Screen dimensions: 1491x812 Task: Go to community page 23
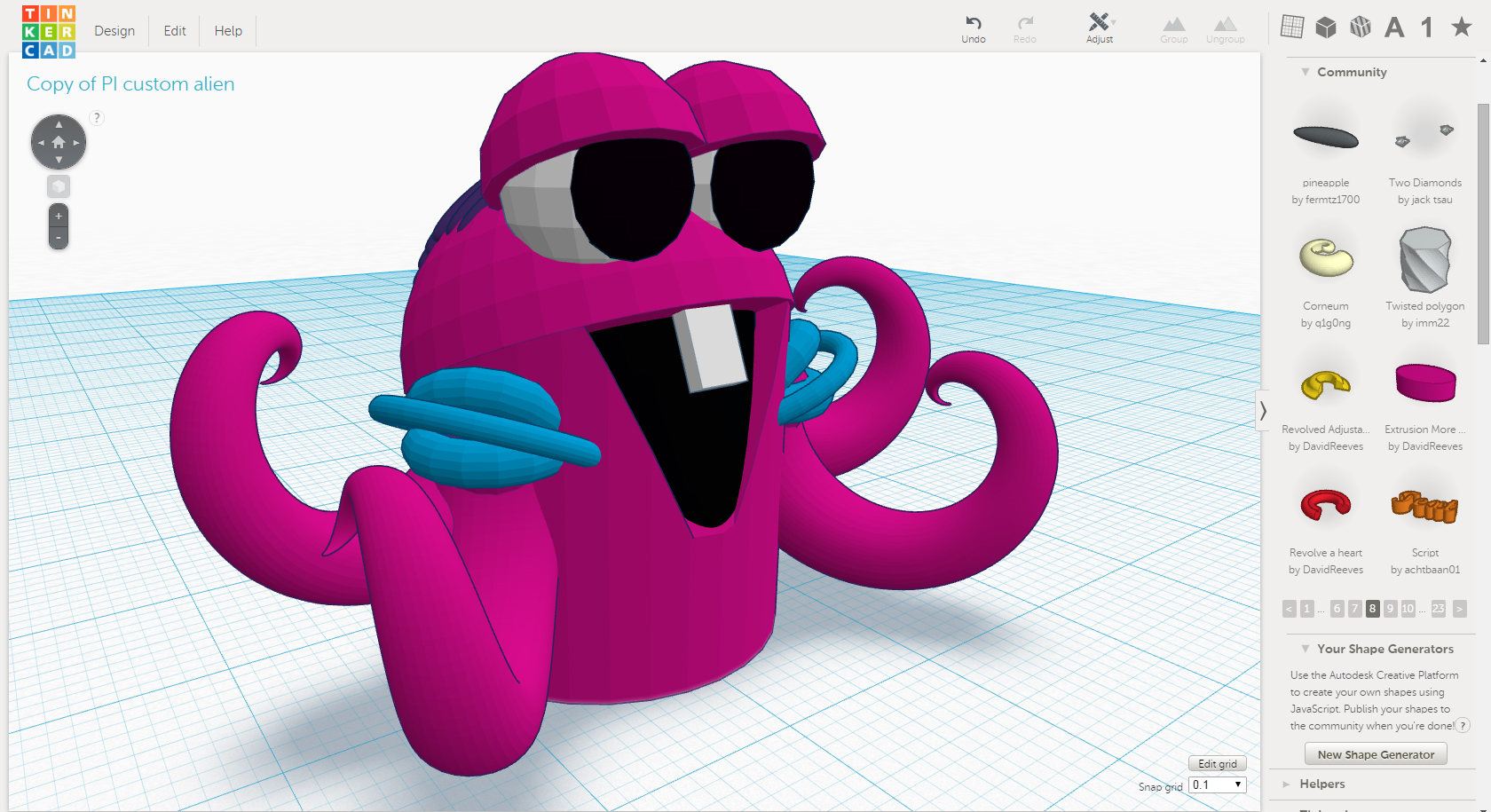(x=1438, y=609)
